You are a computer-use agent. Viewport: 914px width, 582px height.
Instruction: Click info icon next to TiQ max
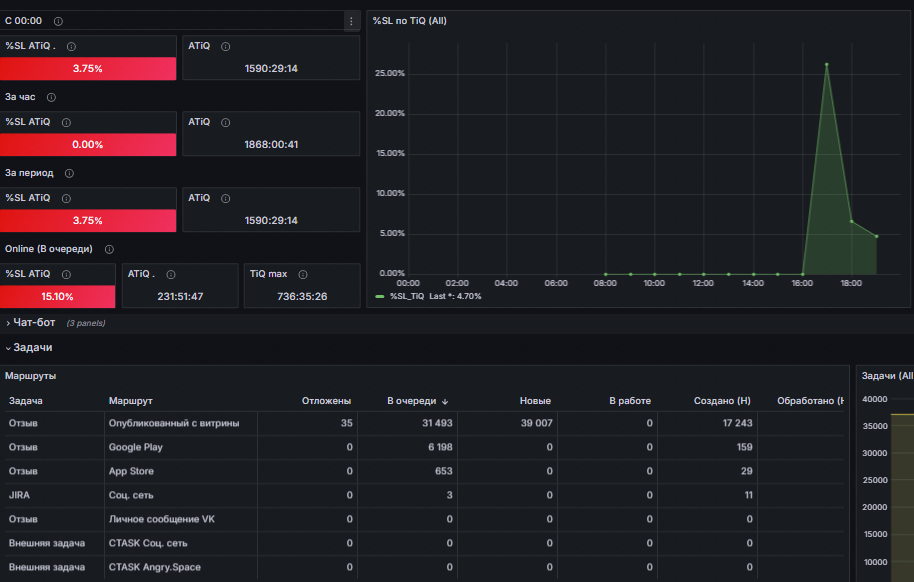(x=303, y=274)
